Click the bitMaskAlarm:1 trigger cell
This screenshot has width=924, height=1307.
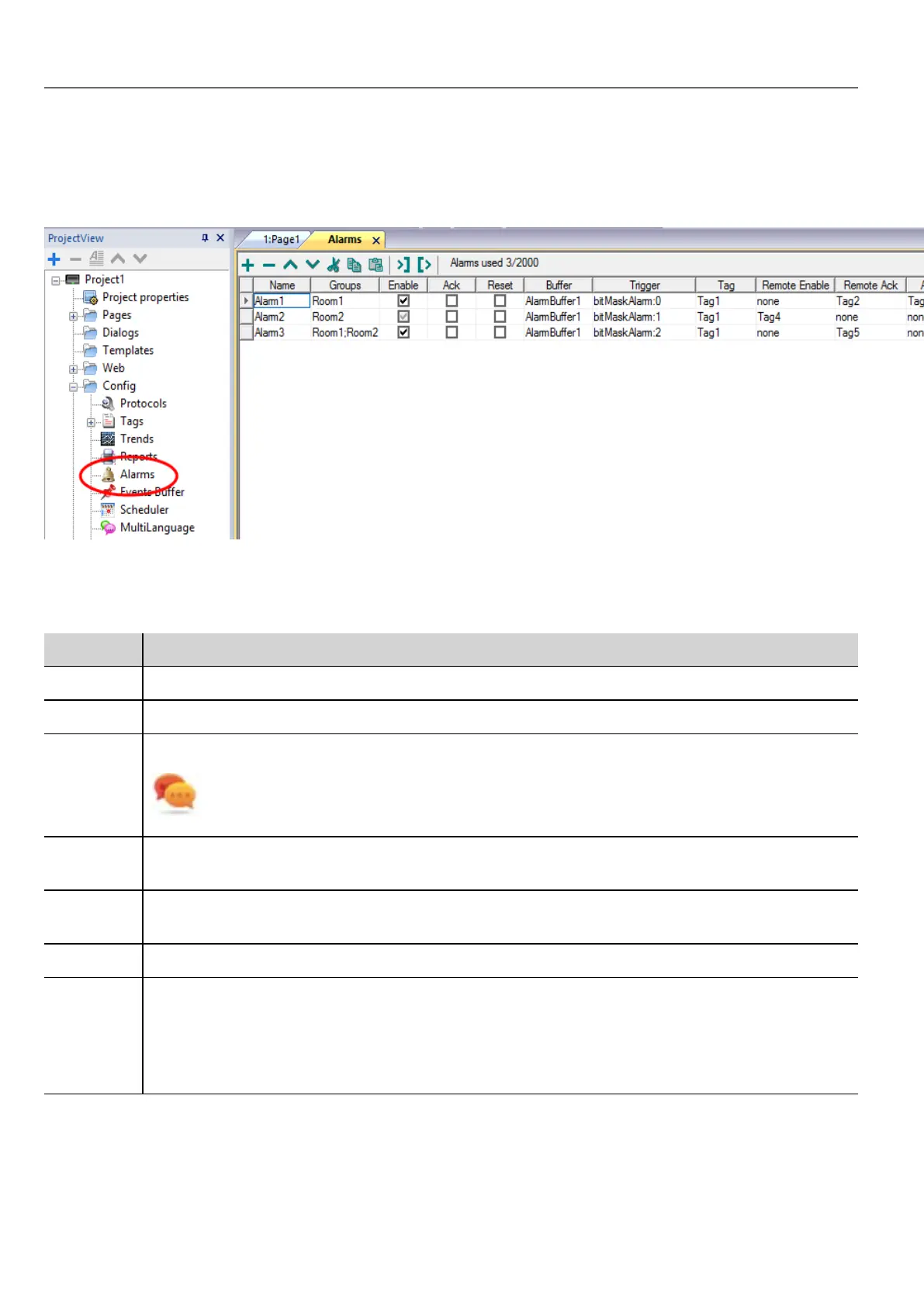643,317
